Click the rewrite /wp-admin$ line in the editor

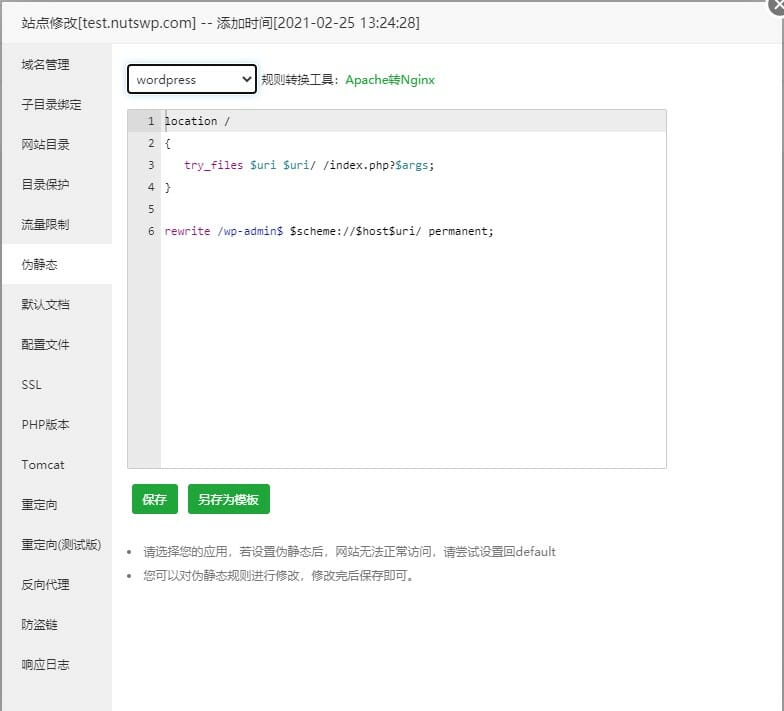[328, 231]
